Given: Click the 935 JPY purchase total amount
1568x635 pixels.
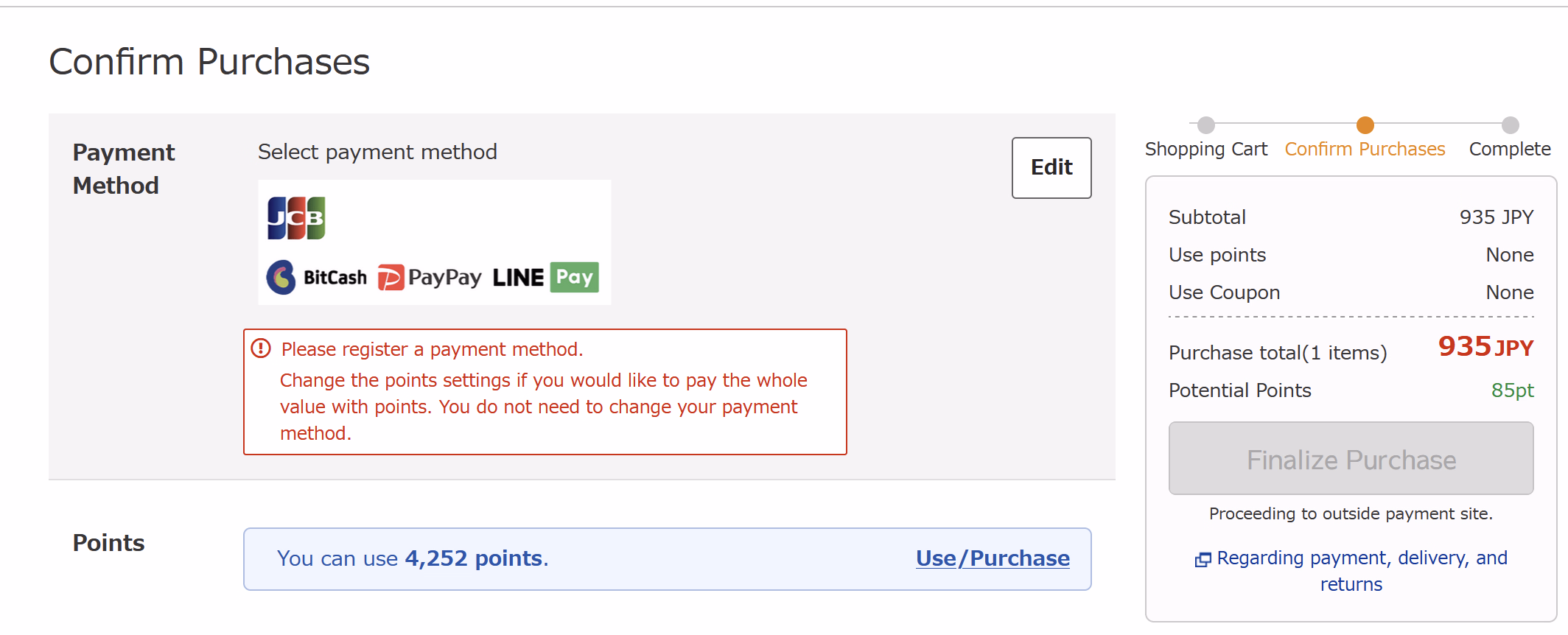Looking at the screenshot, I should pos(1485,346).
